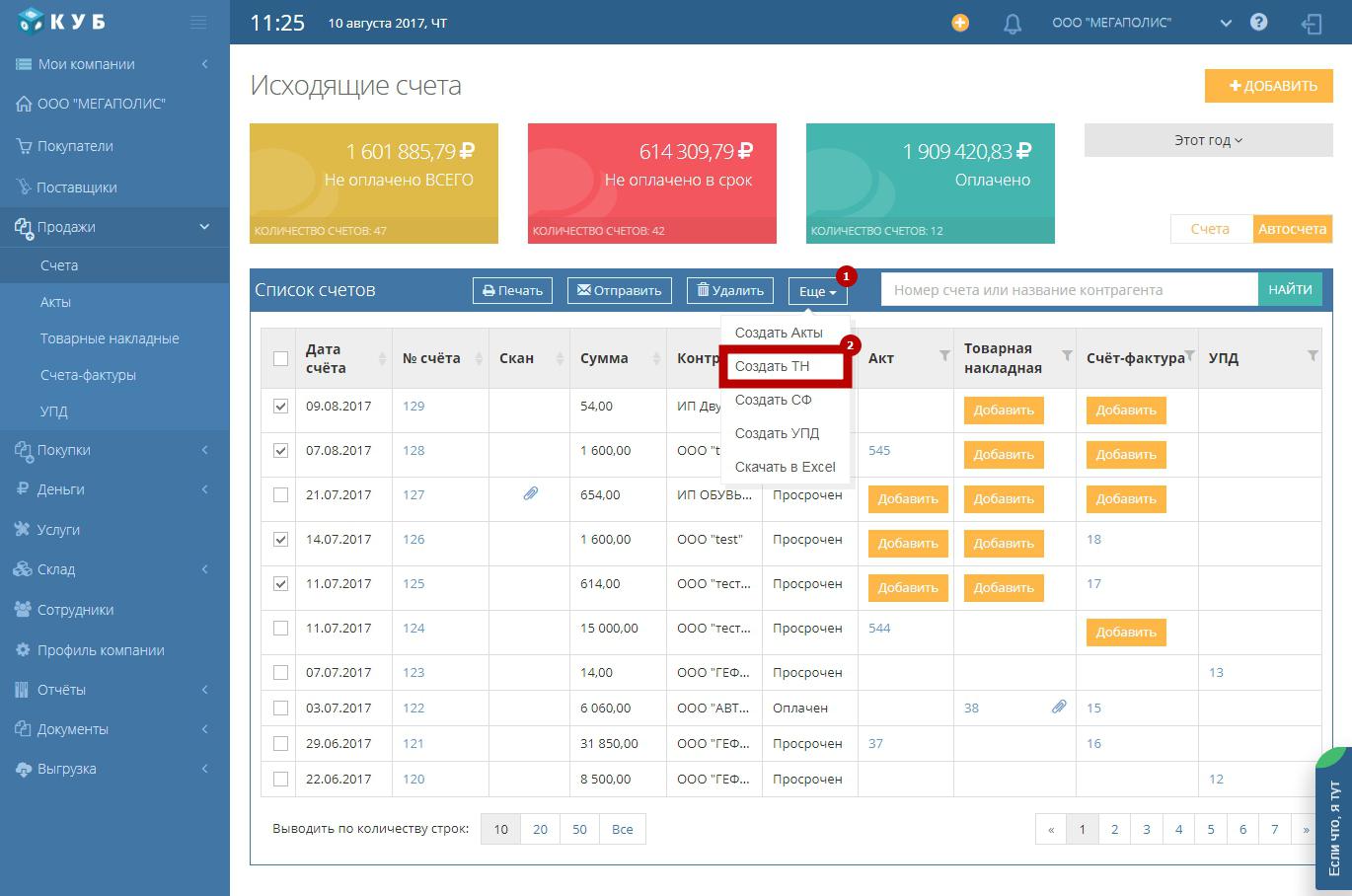1352x896 pixels.
Task: Uncheck invoice 126 checkbox
Action: pos(280,539)
